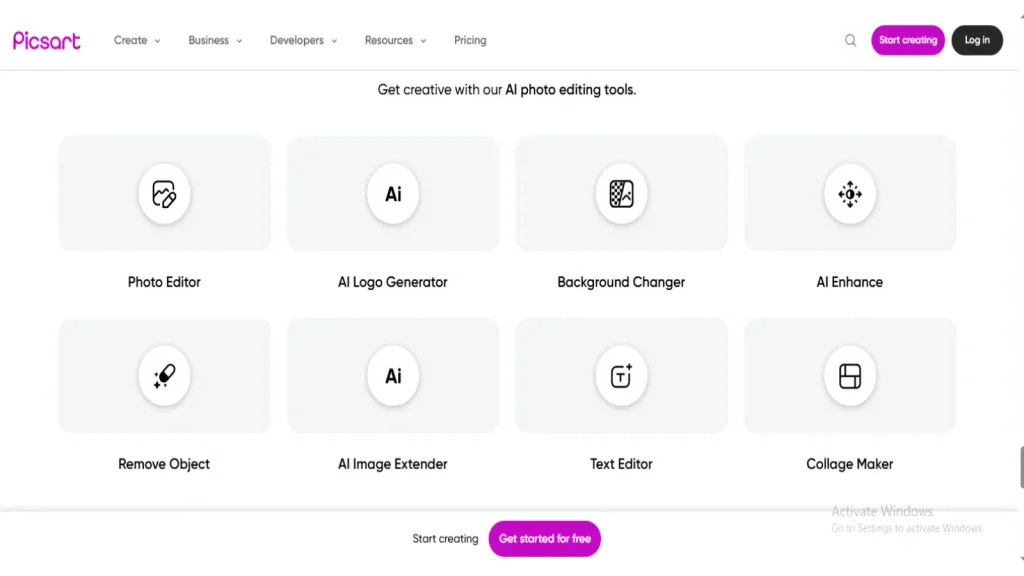
Task: Click the AI Enhance icon
Action: (850, 194)
